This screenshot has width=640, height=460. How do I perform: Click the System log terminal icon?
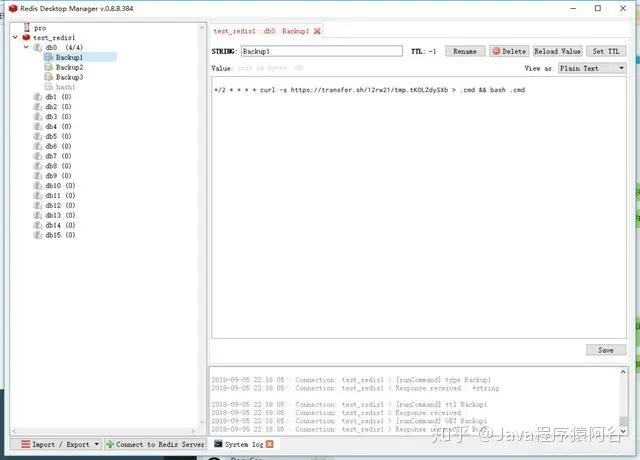[x=218, y=444]
